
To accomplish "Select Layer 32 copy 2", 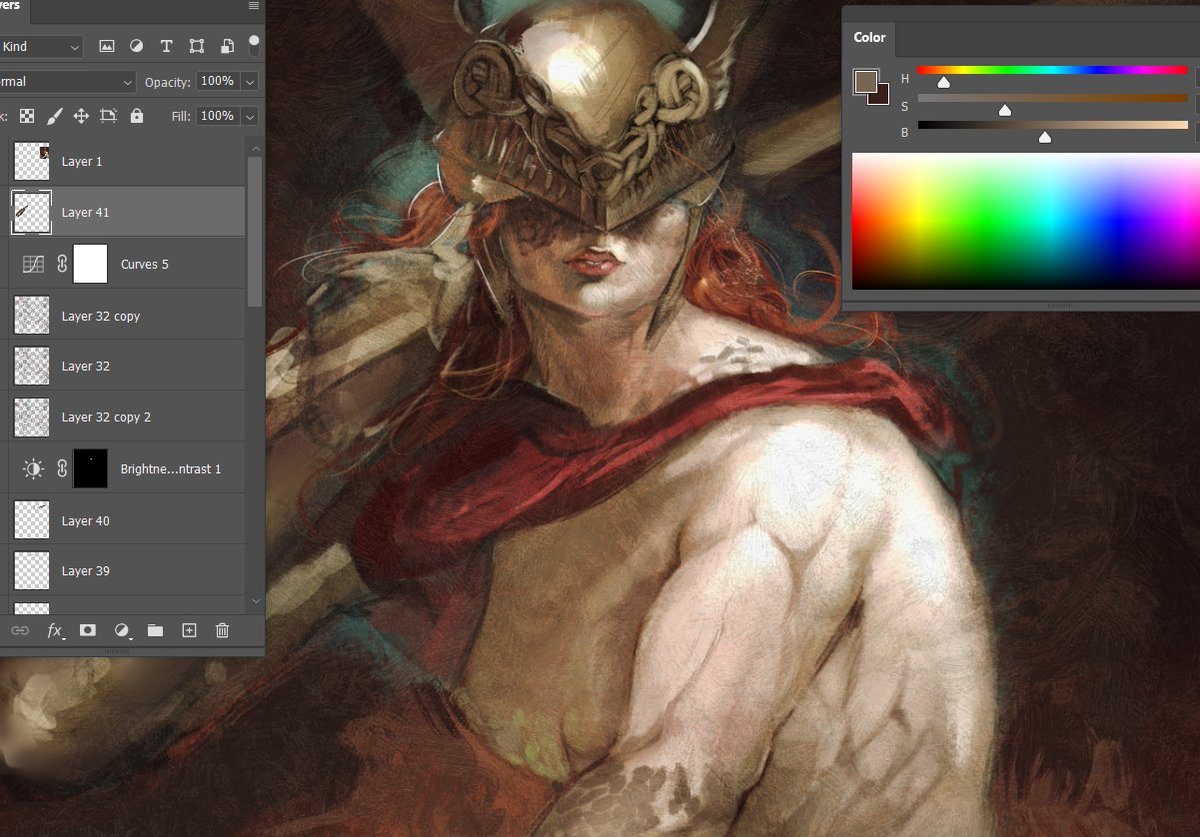I will [126, 417].
